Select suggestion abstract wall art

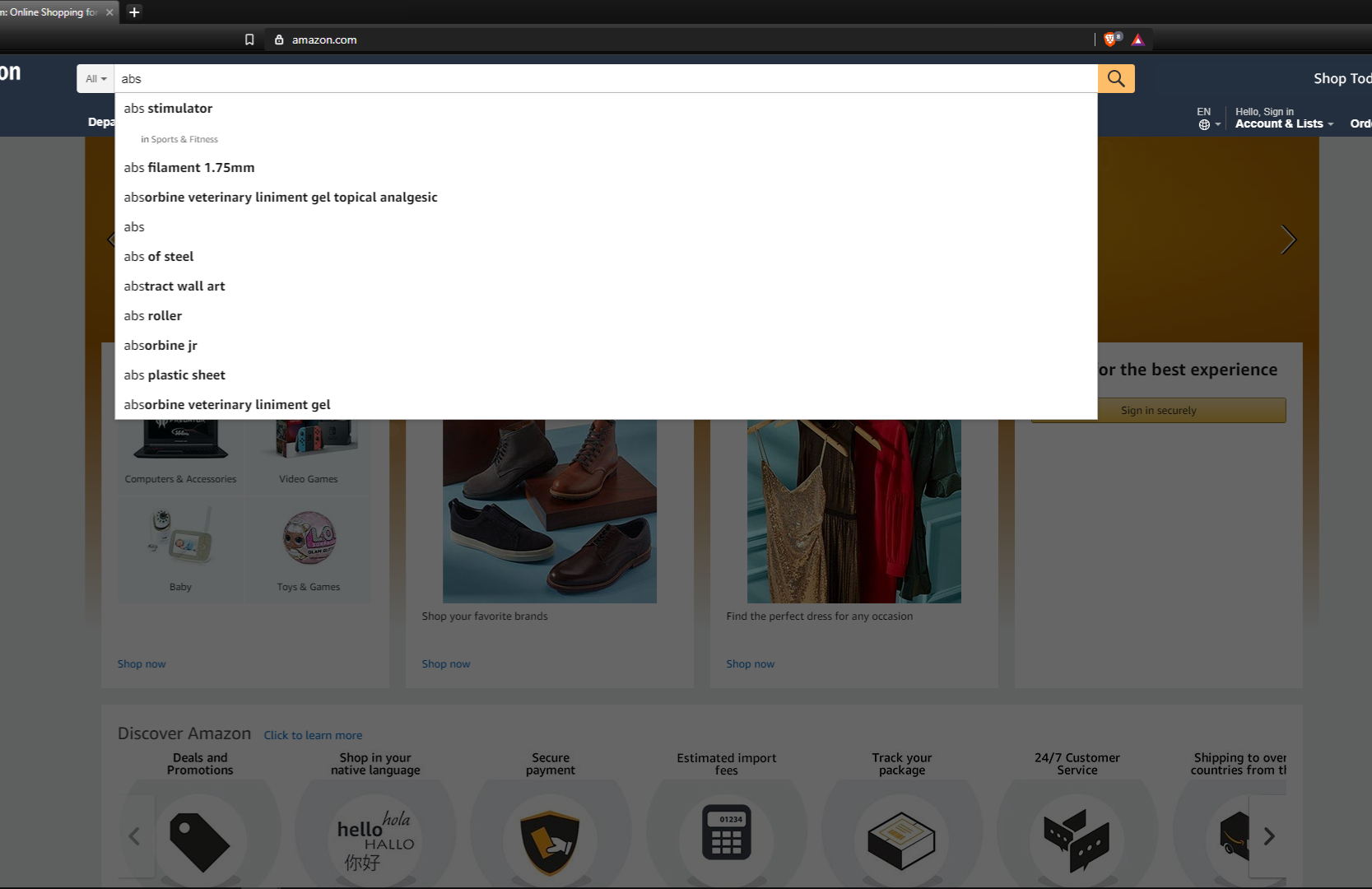point(606,286)
